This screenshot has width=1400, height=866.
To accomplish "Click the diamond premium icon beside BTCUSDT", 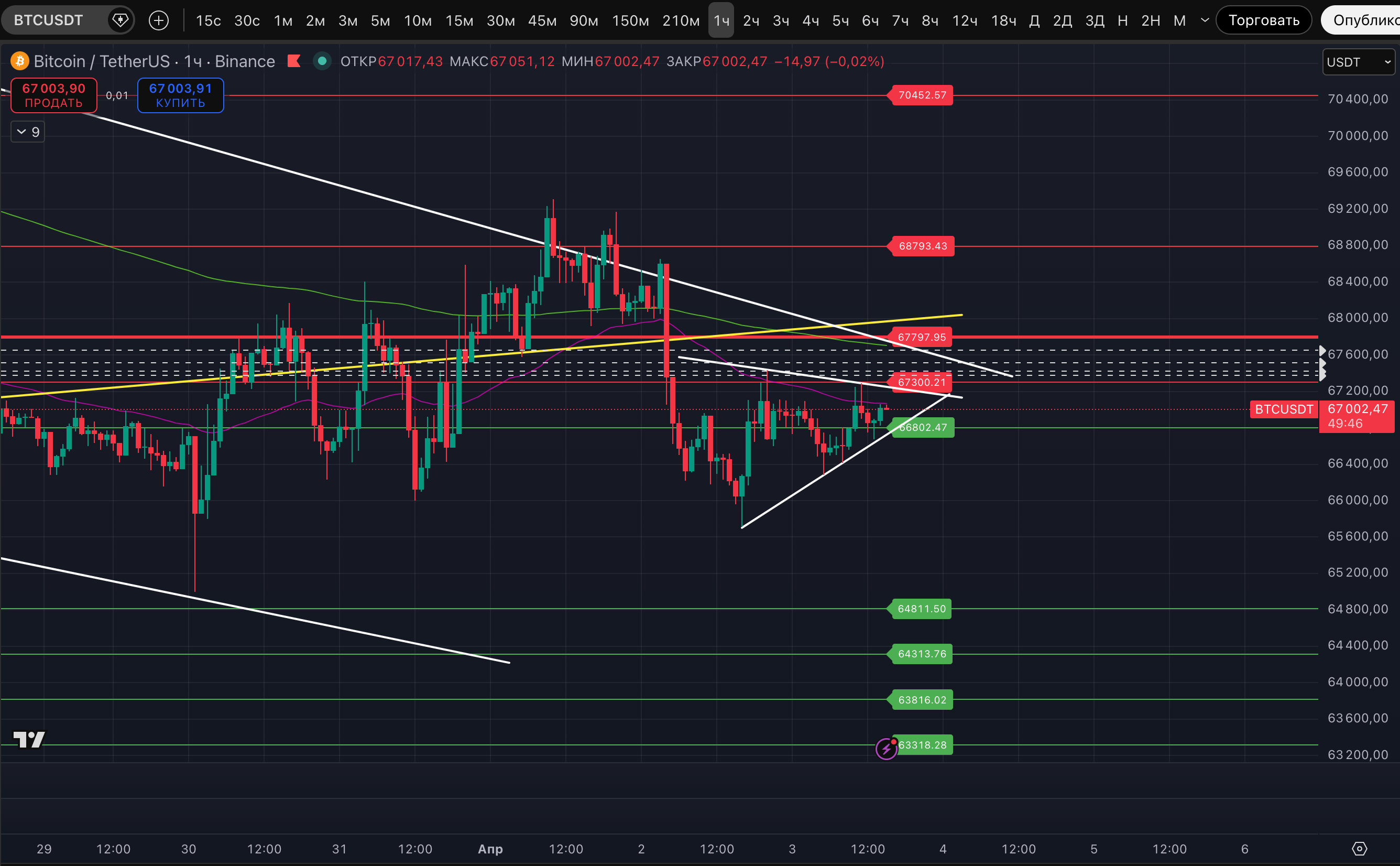I will 120,20.
